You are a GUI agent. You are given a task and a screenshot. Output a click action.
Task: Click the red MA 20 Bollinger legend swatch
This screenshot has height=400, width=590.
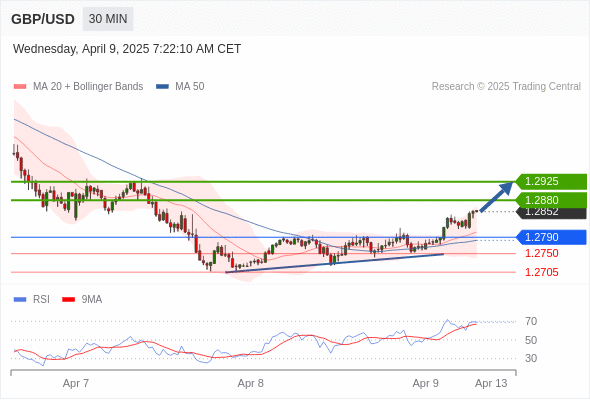click(x=20, y=87)
